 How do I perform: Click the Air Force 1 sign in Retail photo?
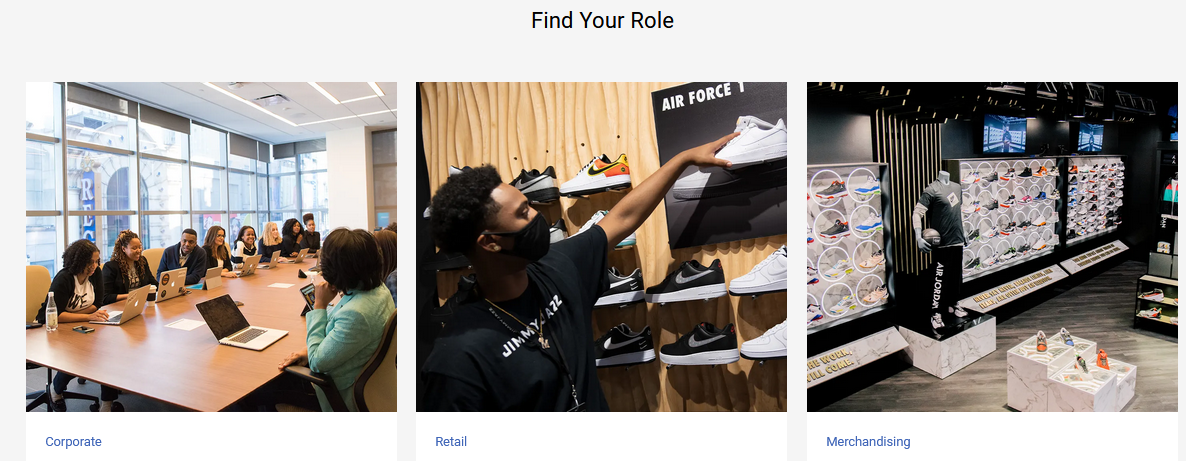pyautogui.click(x=703, y=97)
